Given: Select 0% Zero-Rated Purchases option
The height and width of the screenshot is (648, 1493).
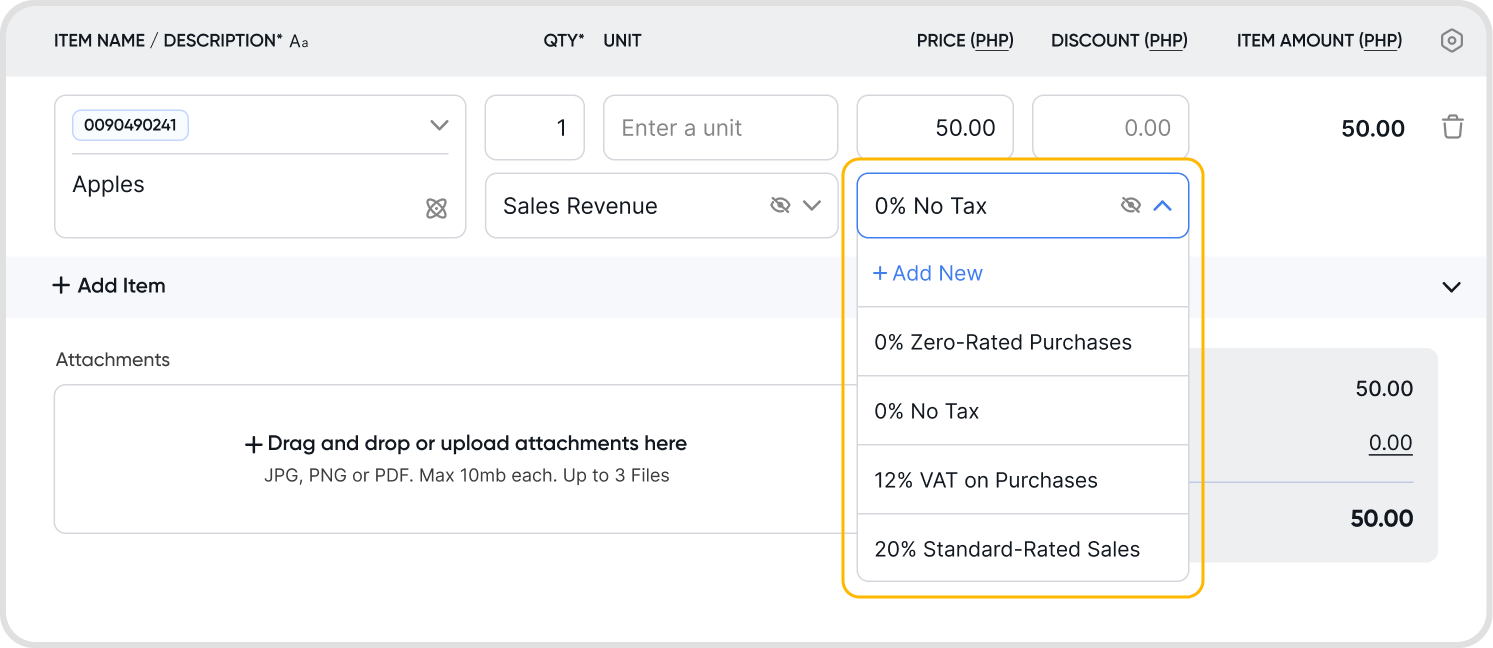Looking at the screenshot, I should click(x=1003, y=342).
